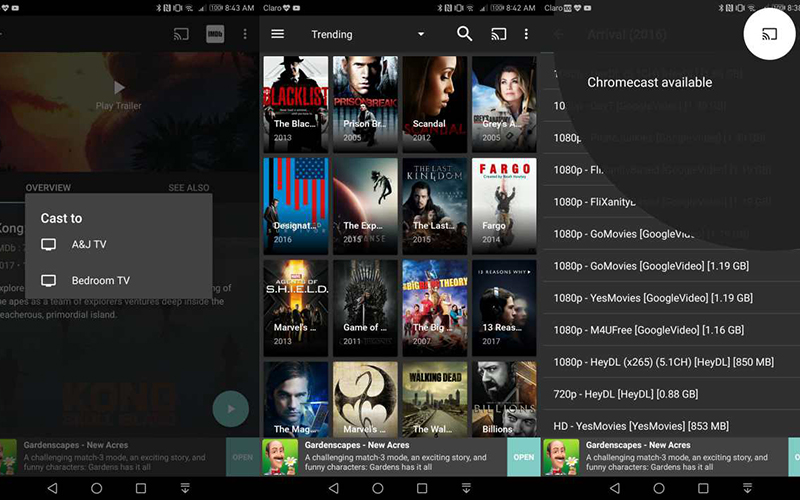The height and width of the screenshot is (500, 800).
Task: Open The Expanse poster
Action: [x=365, y=206]
